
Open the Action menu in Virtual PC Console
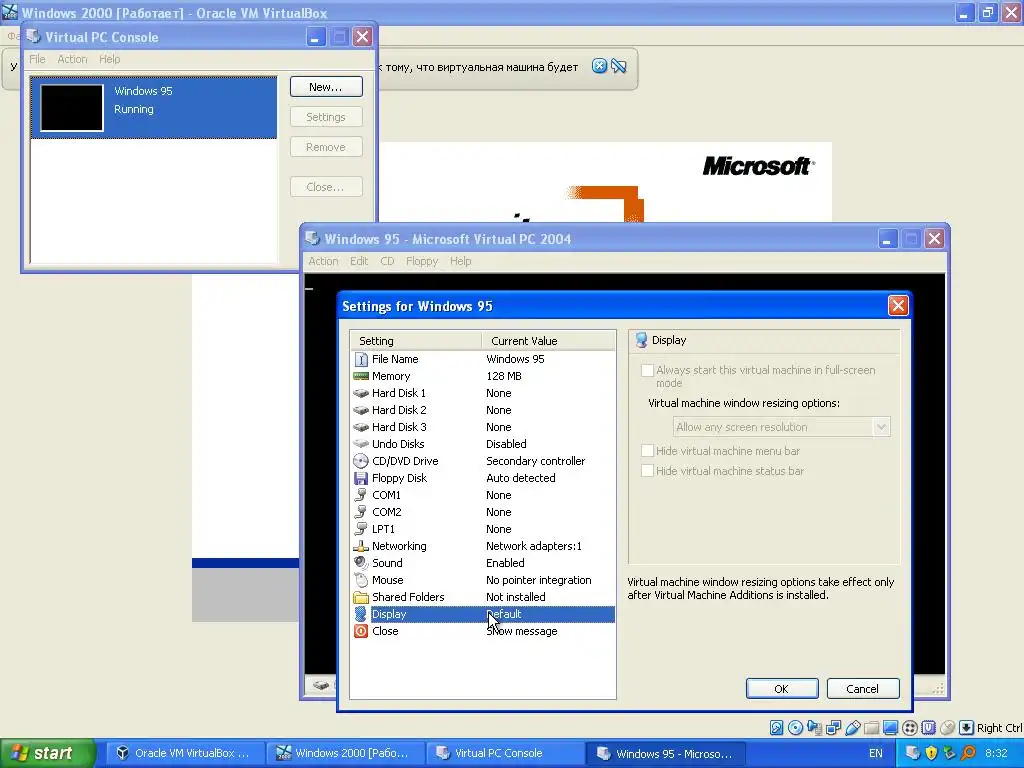click(72, 59)
